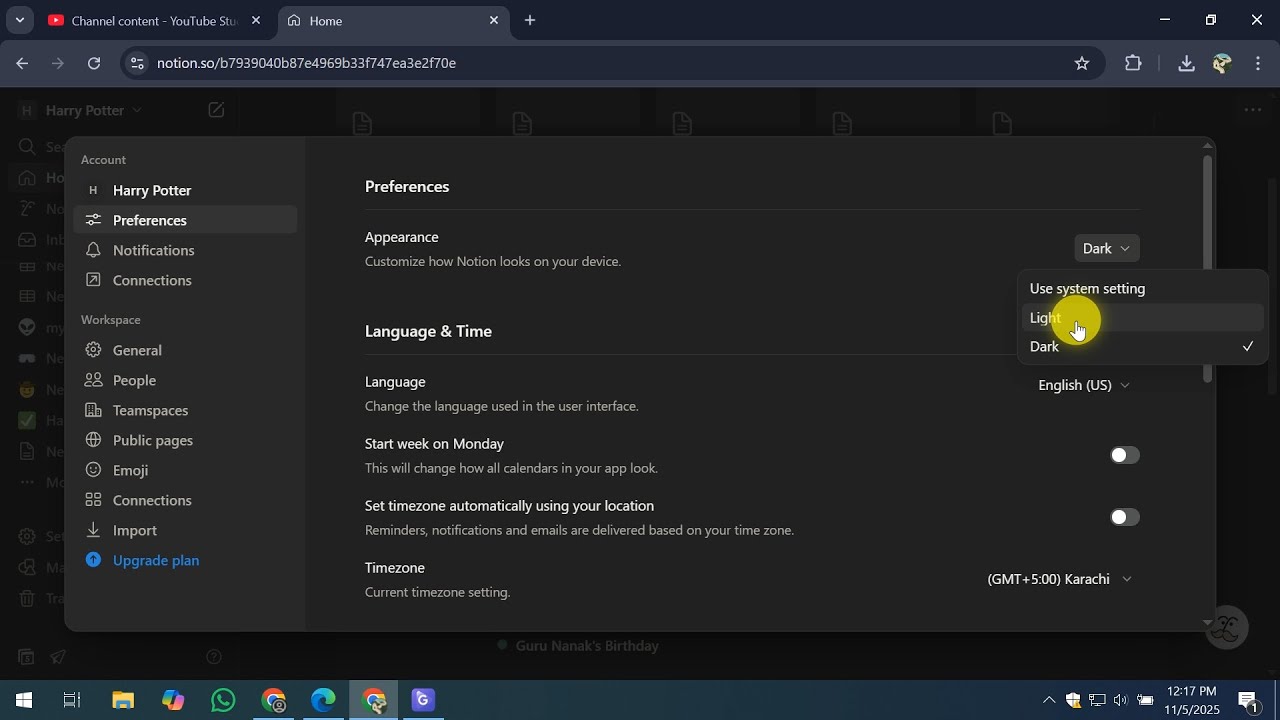This screenshot has width=1280, height=720.
Task: Open the Appearance Dark dropdown
Action: click(x=1106, y=248)
